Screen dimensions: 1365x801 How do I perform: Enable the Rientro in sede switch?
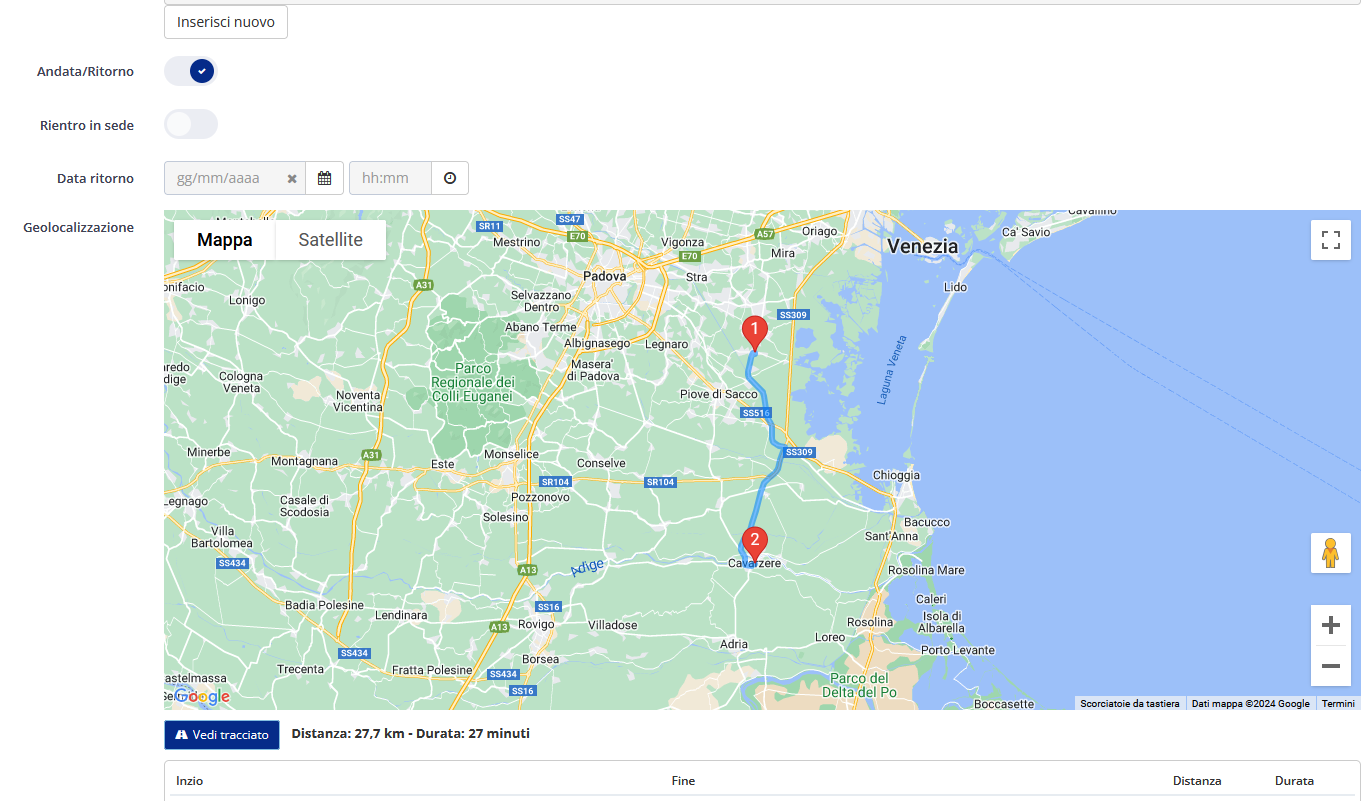[x=191, y=124]
